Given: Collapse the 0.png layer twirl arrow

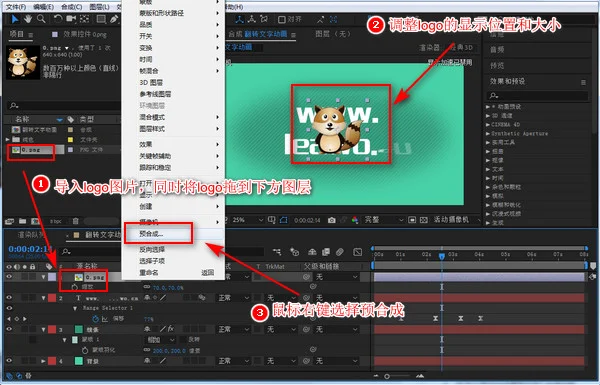Looking at the screenshot, I should 44,277.
